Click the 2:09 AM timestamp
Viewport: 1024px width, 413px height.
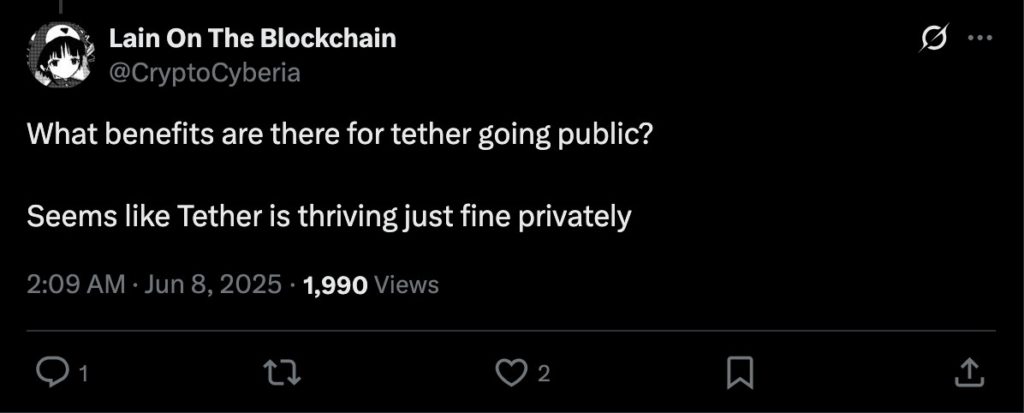(76, 285)
